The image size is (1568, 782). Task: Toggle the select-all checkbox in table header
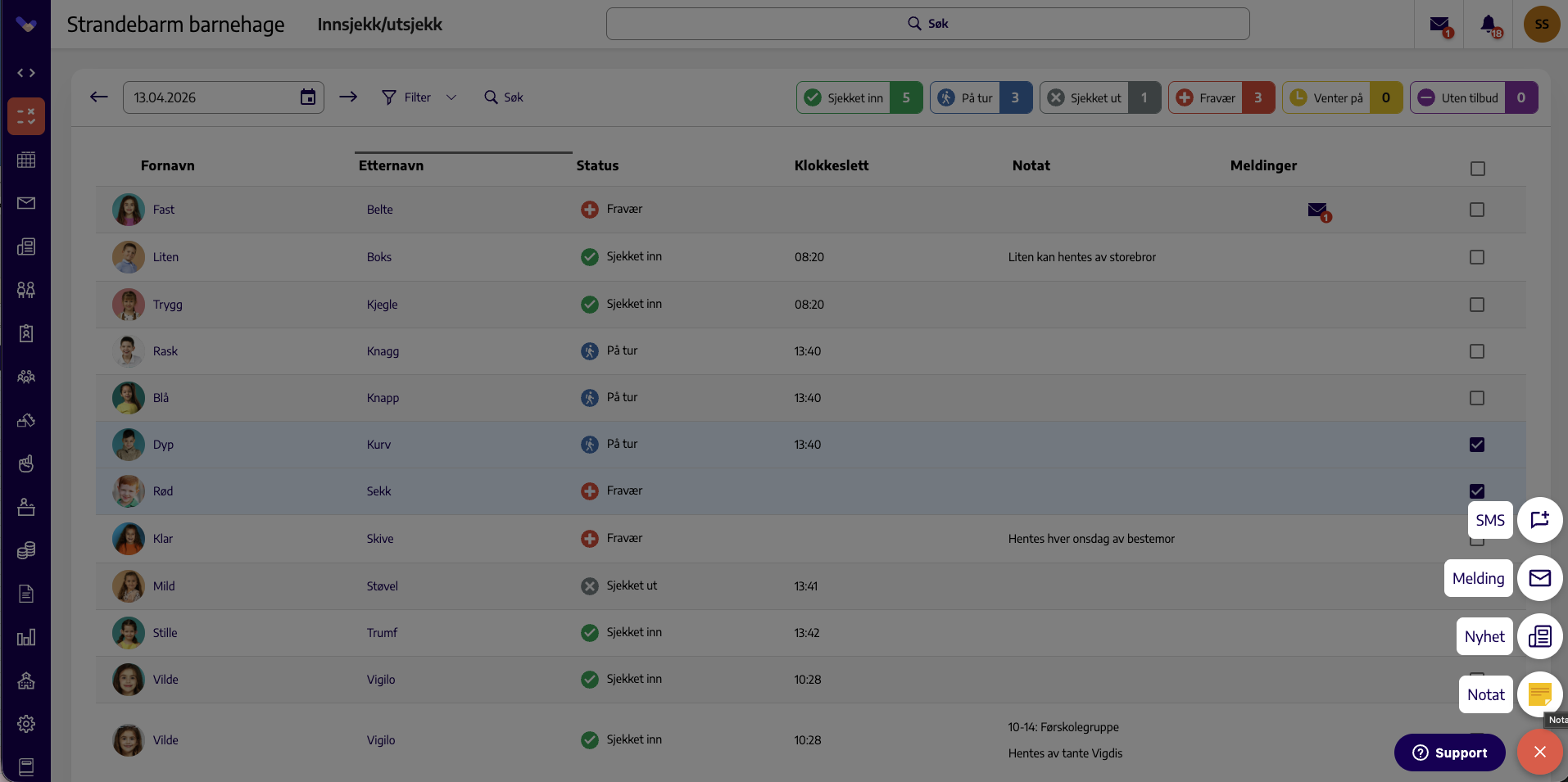pyautogui.click(x=1478, y=169)
